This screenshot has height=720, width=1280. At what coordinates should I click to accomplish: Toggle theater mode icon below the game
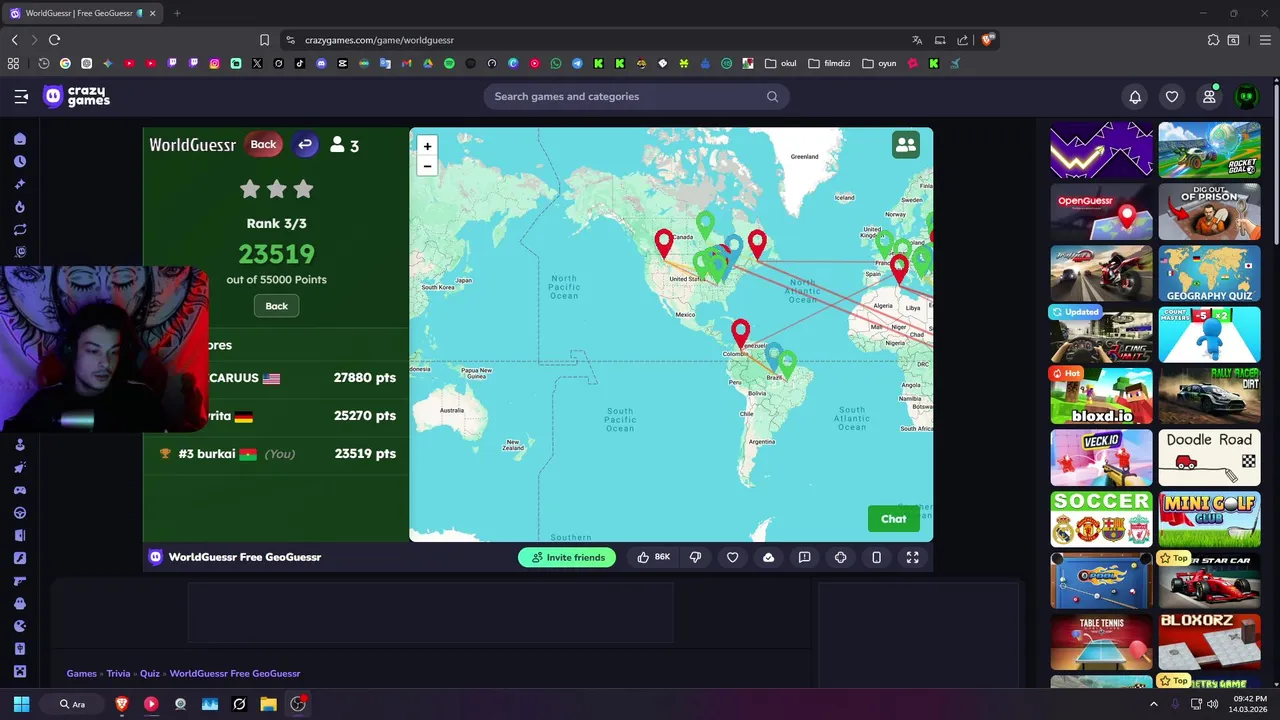(840, 557)
